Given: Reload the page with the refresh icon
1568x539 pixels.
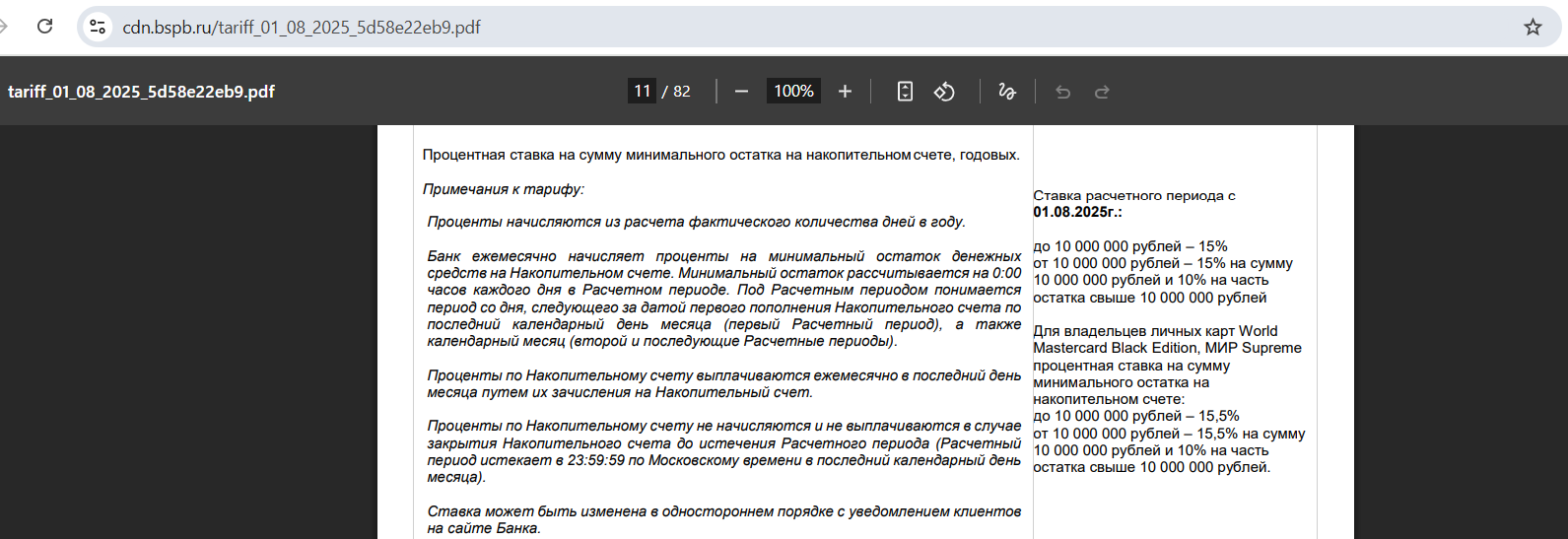Looking at the screenshot, I should [44, 27].
